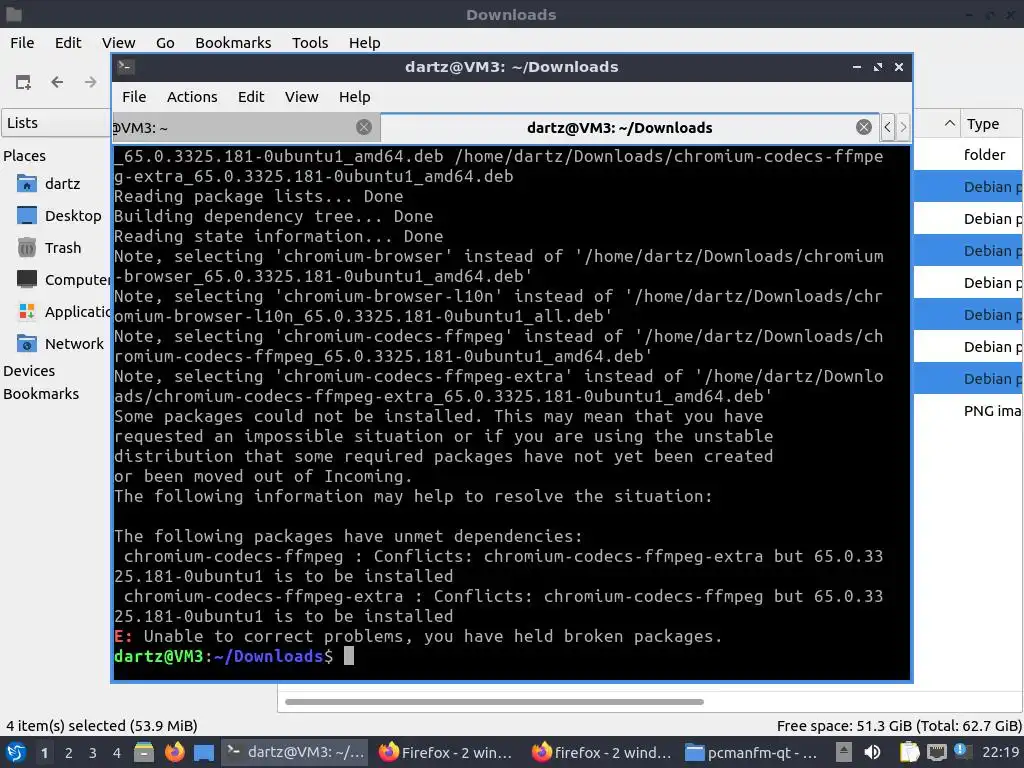
Task: Click the show desktop icon in taskbar
Action: pos(204,752)
